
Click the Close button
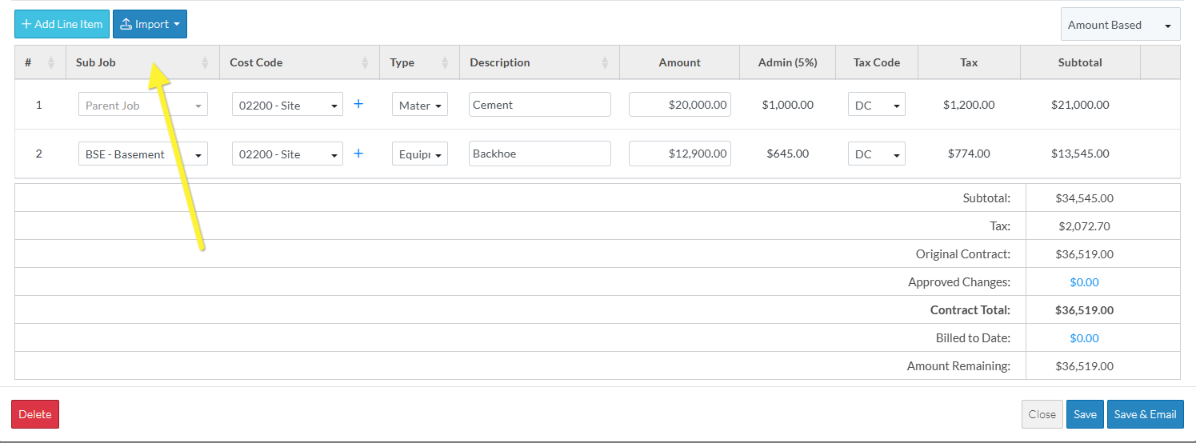click(1041, 414)
